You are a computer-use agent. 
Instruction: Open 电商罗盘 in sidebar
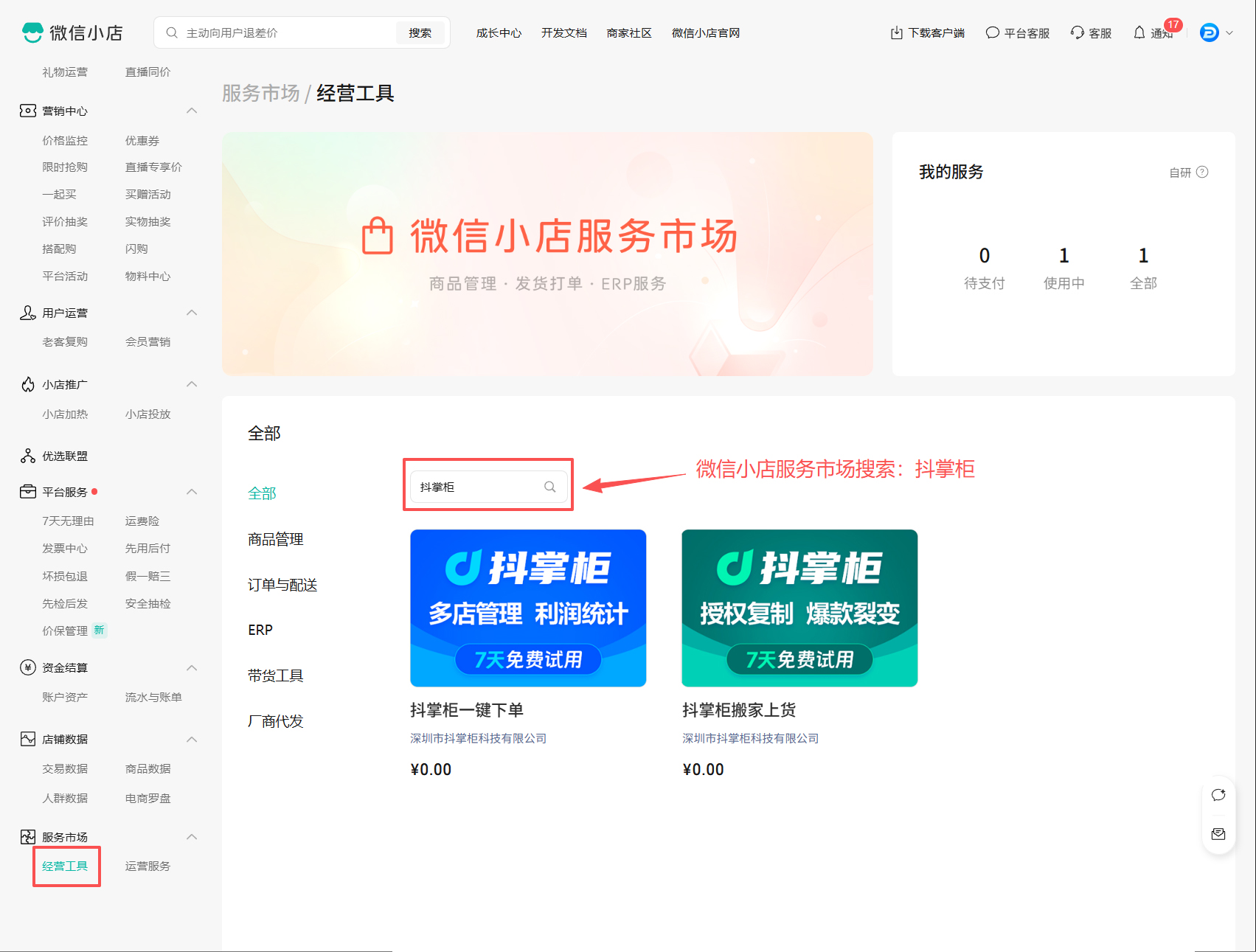click(x=148, y=798)
